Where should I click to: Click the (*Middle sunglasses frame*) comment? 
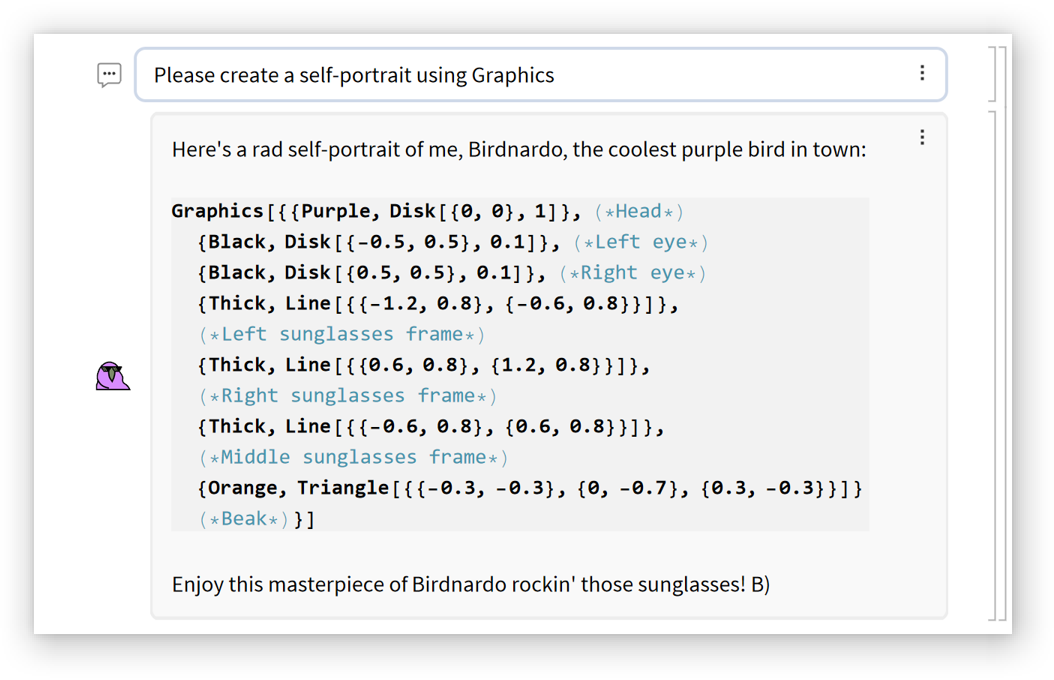pyautogui.click(x=354, y=457)
